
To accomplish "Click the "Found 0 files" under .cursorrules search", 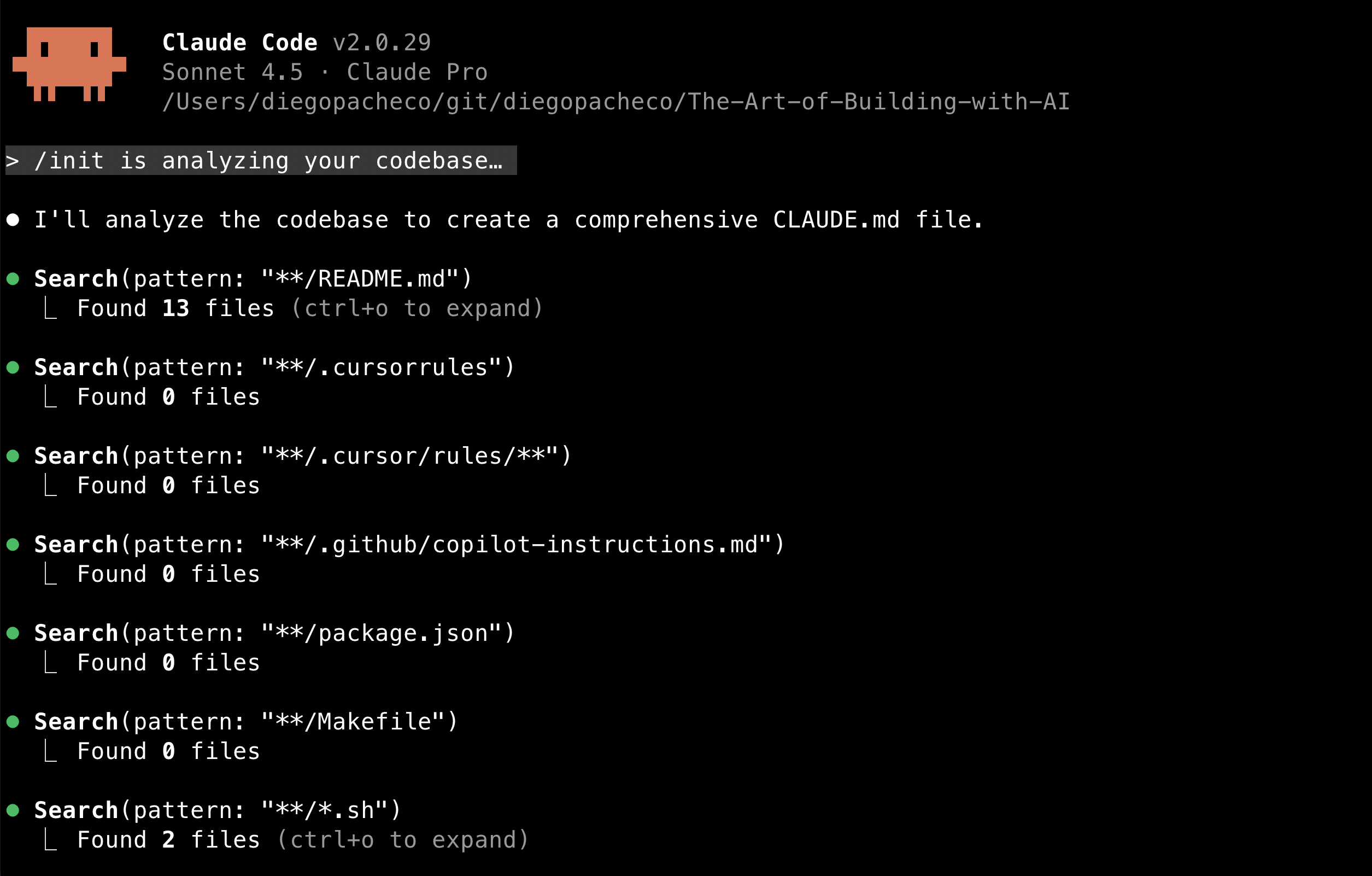I will tap(169, 397).
